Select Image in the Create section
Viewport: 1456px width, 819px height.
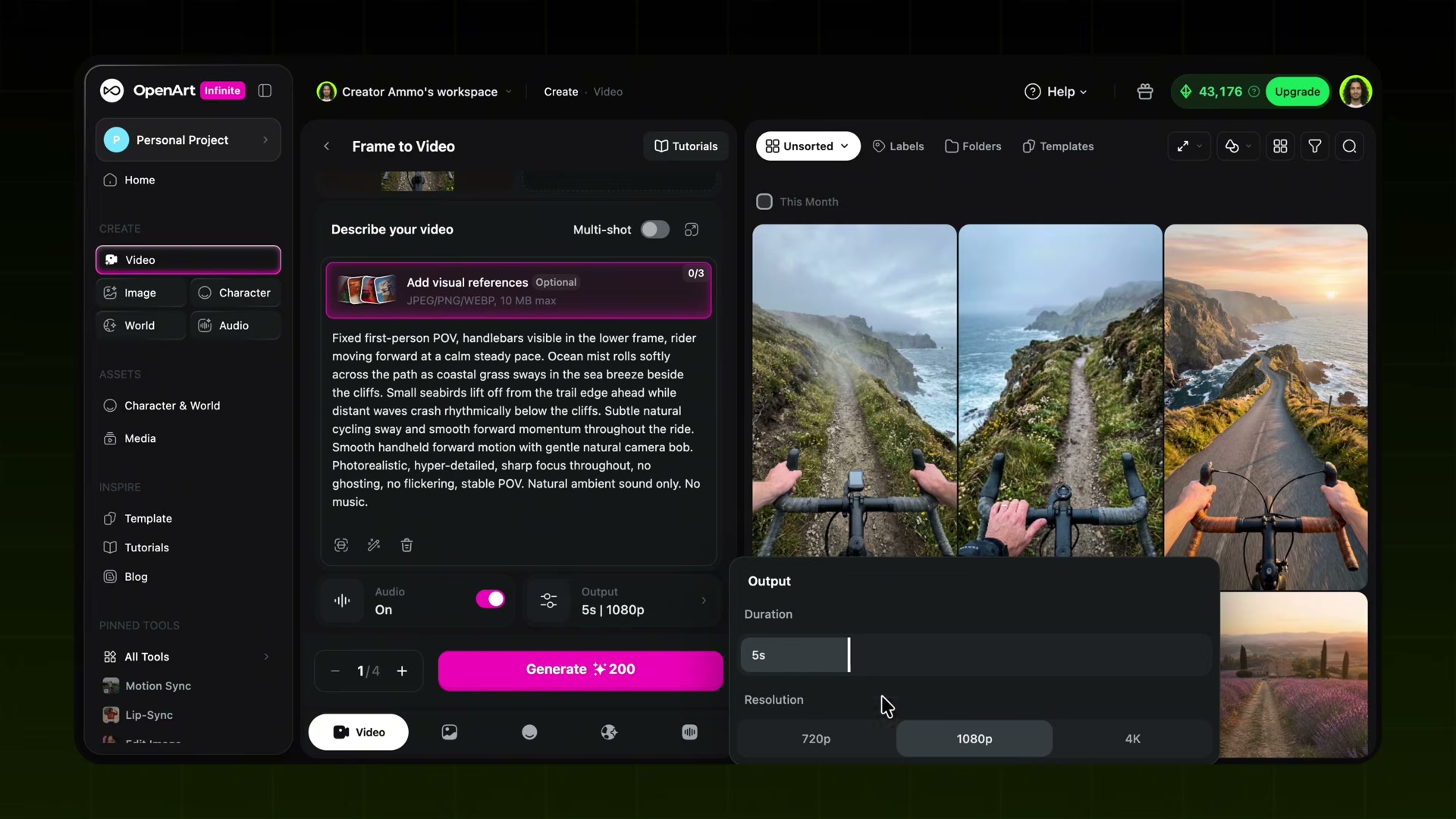click(x=141, y=293)
